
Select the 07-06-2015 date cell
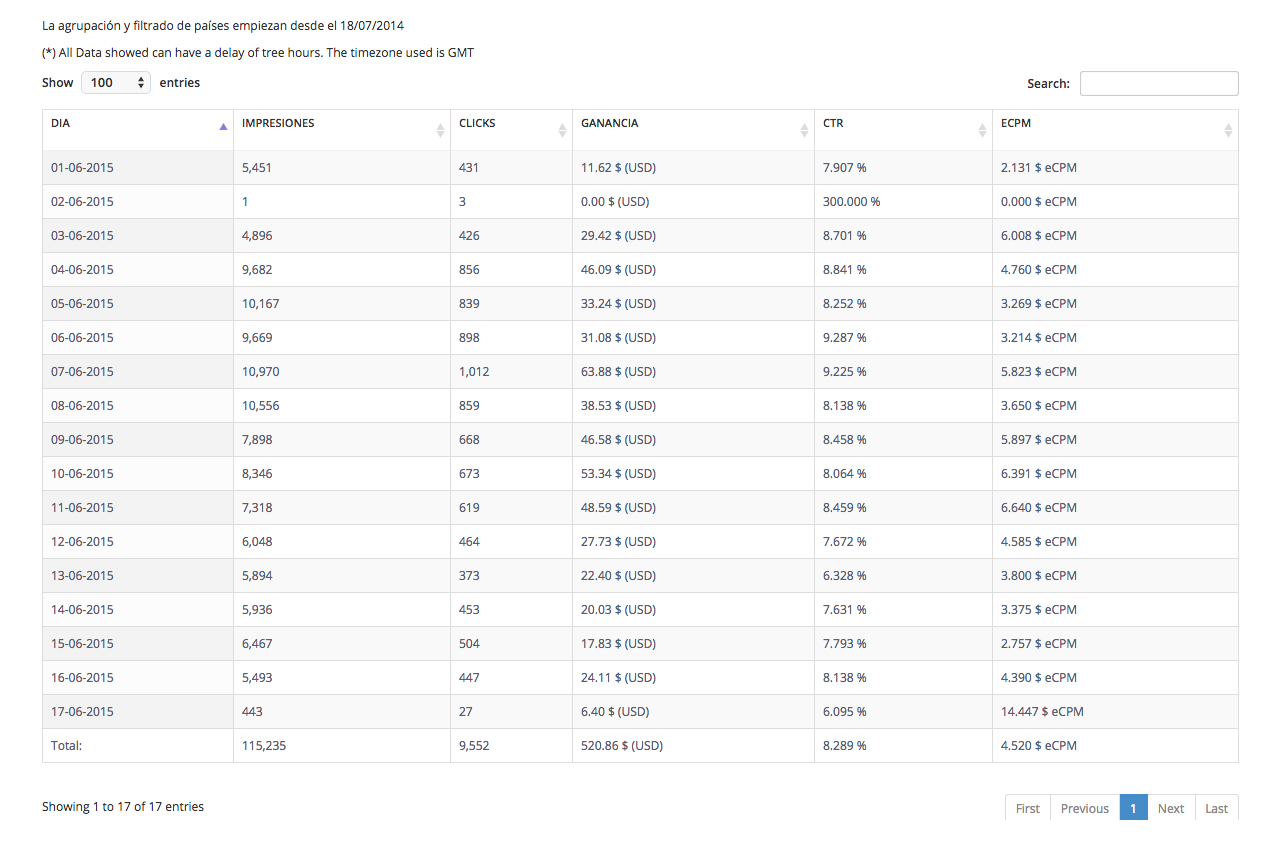click(x=138, y=372)
